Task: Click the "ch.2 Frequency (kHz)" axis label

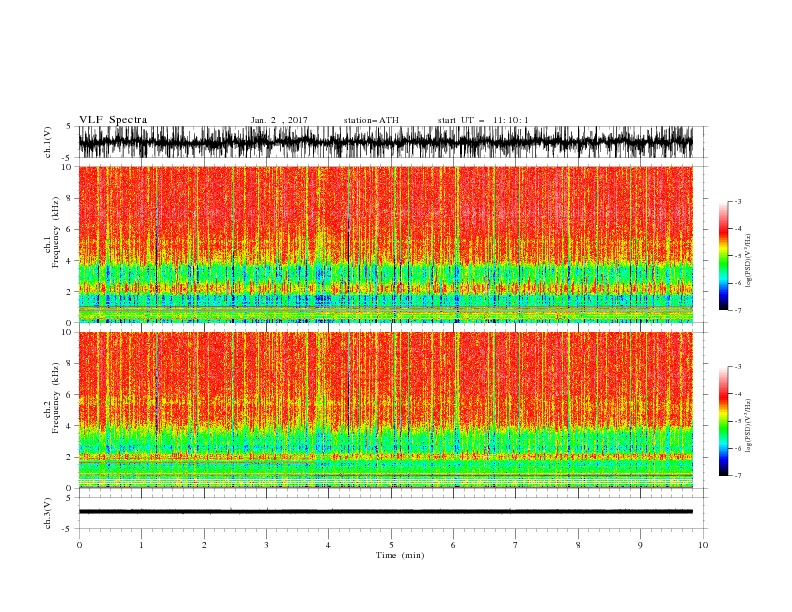Action: pos(52,398)
